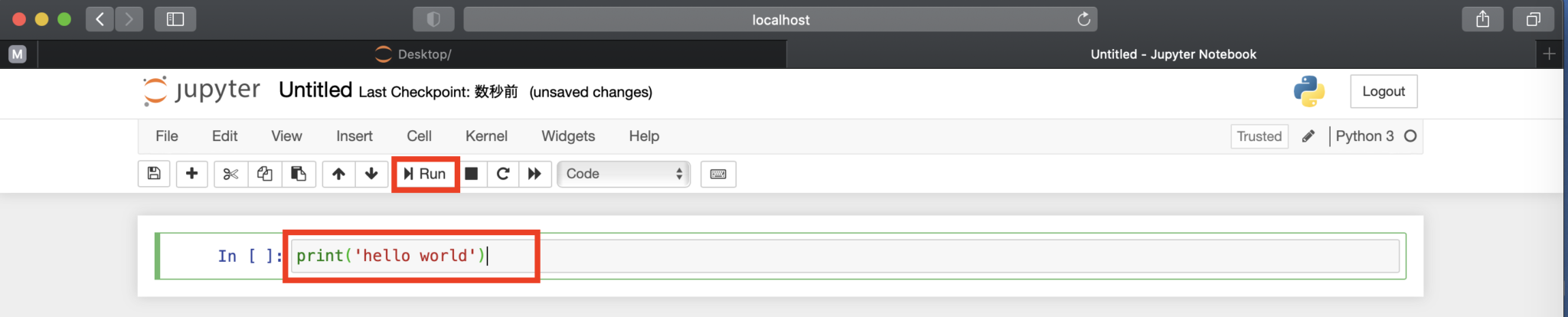This screenshot has height=317, width=1568.
Task: Toggle the Trusted notebook indicator
Action: [x=1259, y=136]
